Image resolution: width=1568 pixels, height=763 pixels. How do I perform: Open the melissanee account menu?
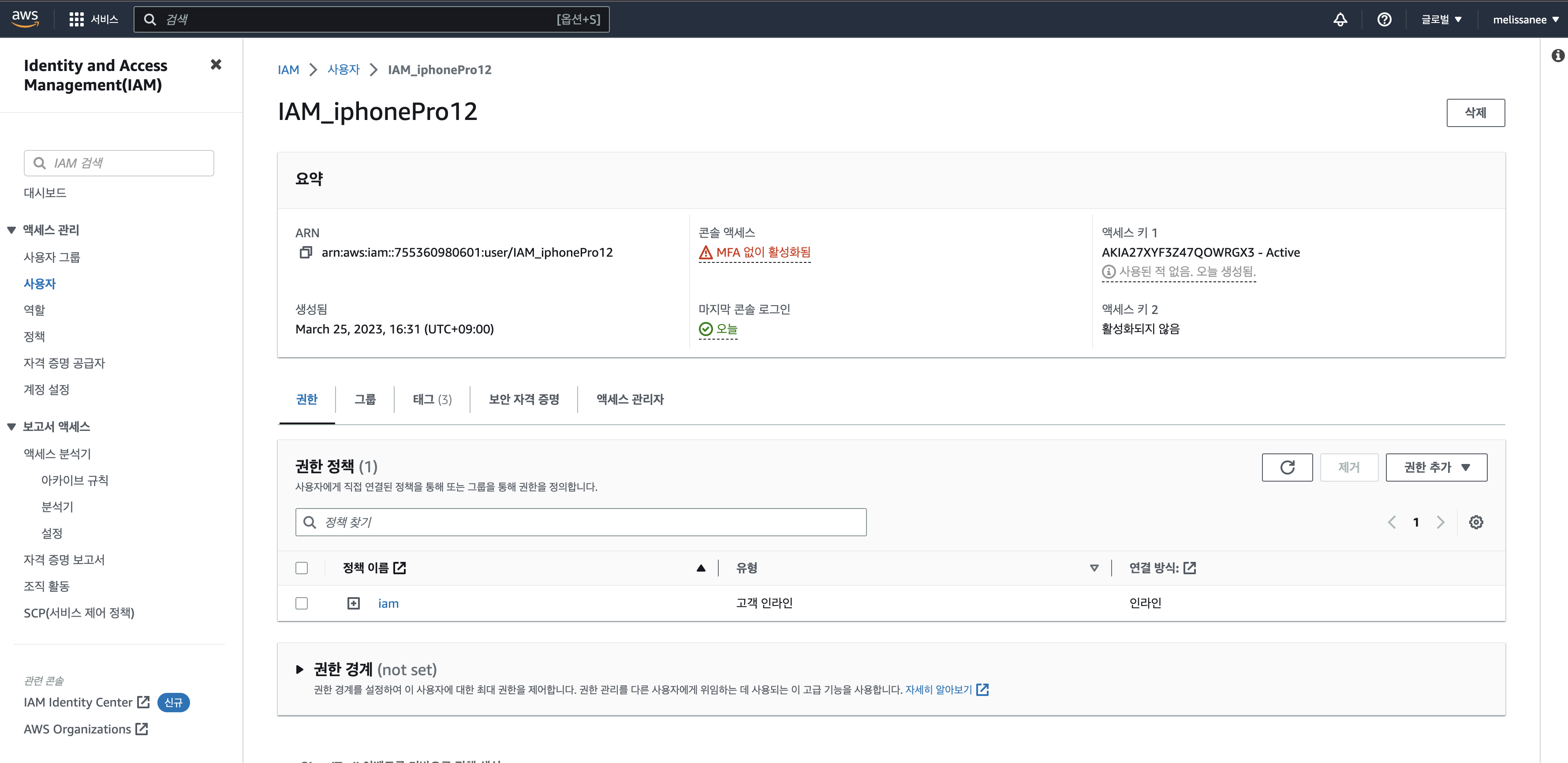pyautogui.click(x=1525, y=19)
